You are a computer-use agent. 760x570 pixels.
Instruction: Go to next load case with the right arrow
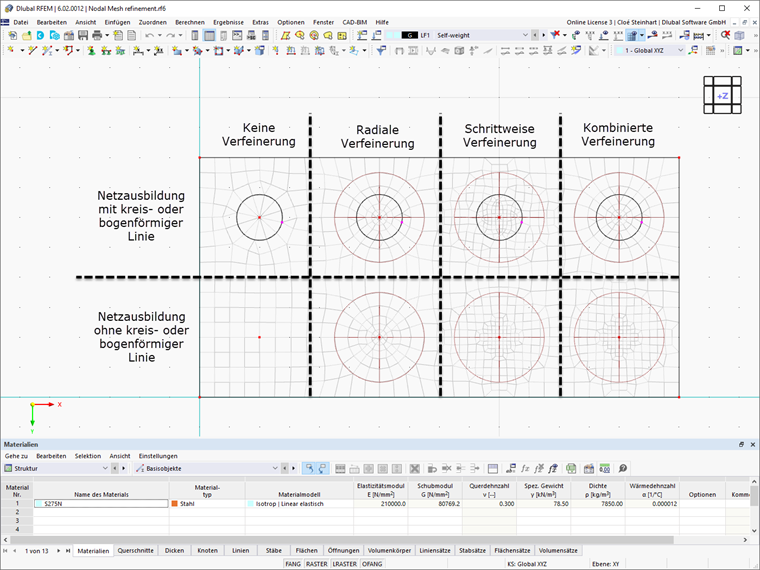pyautogui.click(x=543, y=35)
